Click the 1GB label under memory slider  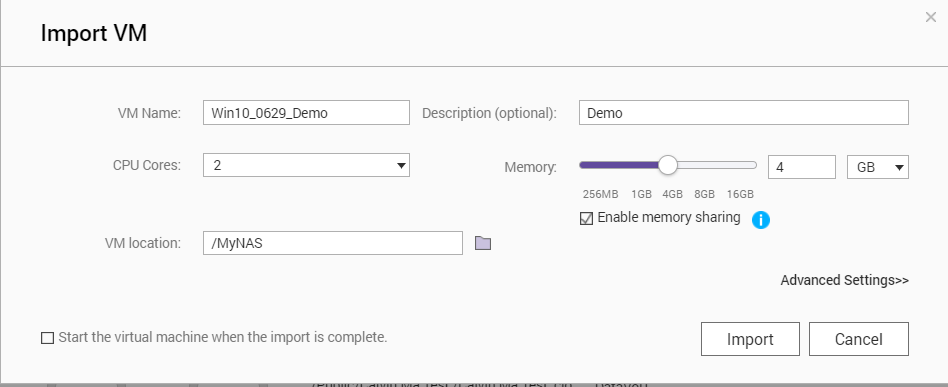(641, 195)
